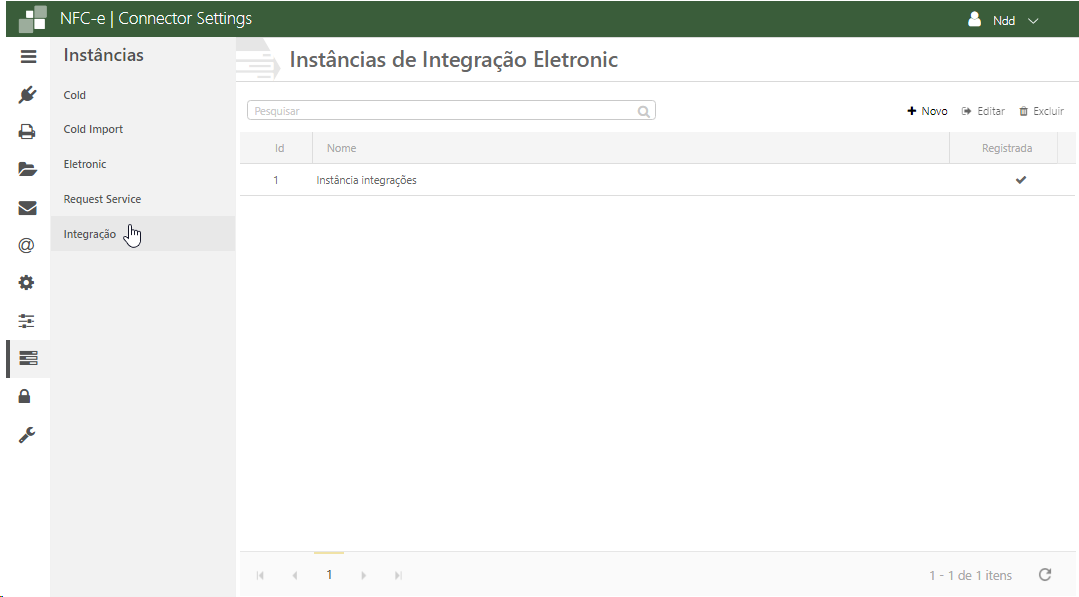Image resolution: width=1079 pixels, height=597 pixels.
Task: Open Request Service instances
Action: [102, 199]
